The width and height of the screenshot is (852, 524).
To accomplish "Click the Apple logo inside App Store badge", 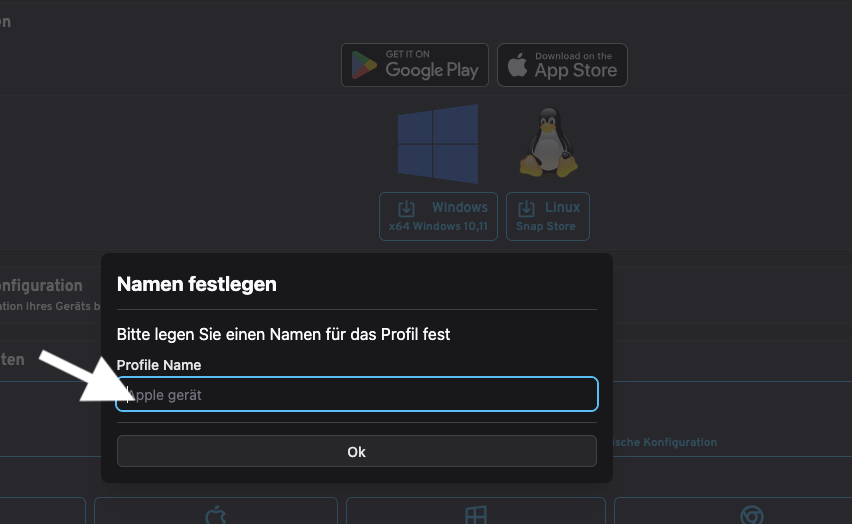I will 517,66.
